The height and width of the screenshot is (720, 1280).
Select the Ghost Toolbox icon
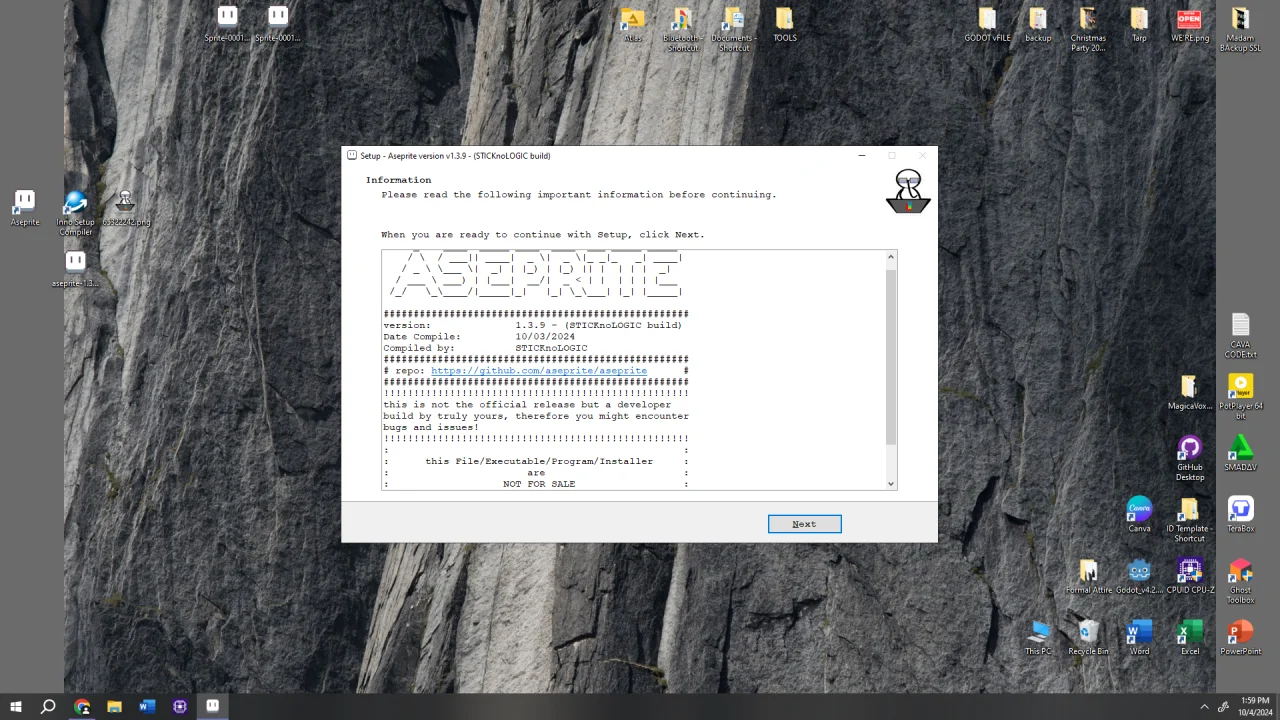tap(1240, 581)
